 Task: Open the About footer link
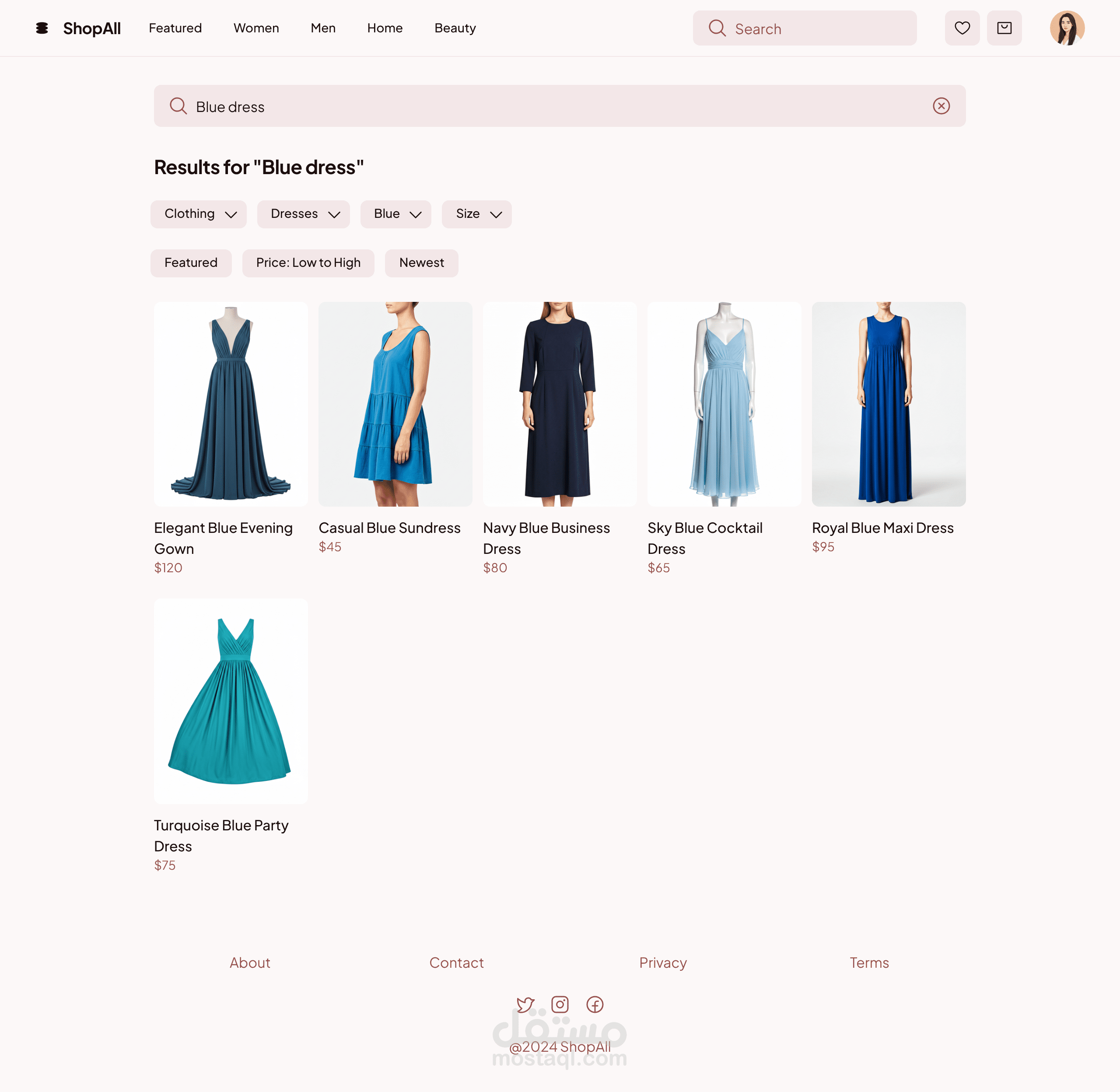pos(250,962)
